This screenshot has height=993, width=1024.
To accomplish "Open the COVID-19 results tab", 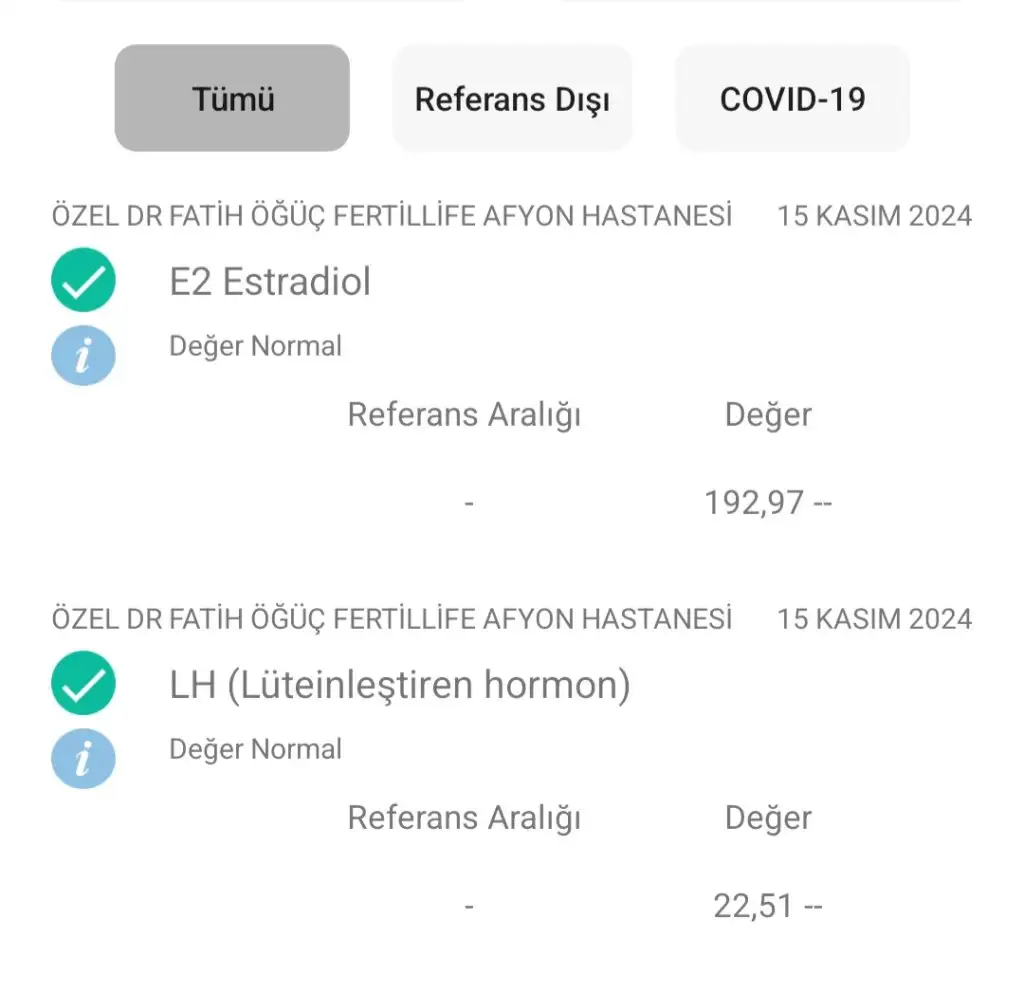I will pos(792,99).
